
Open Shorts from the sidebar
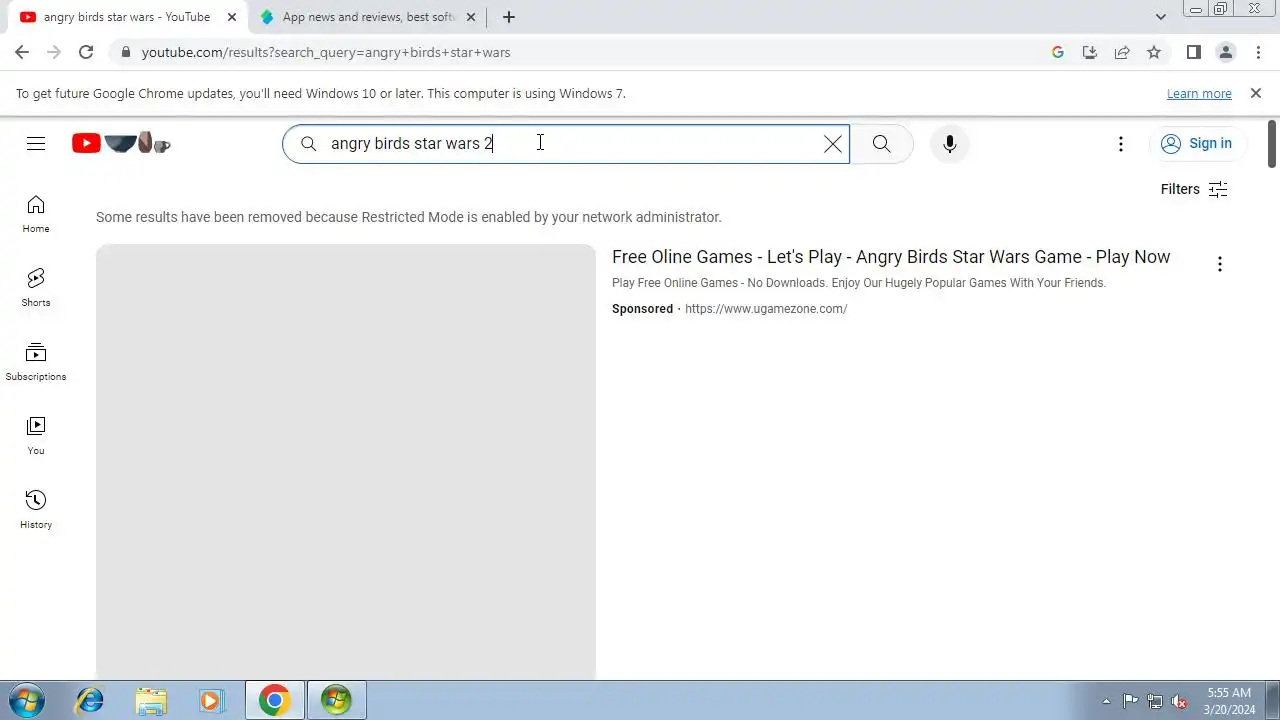pos(36,288)
